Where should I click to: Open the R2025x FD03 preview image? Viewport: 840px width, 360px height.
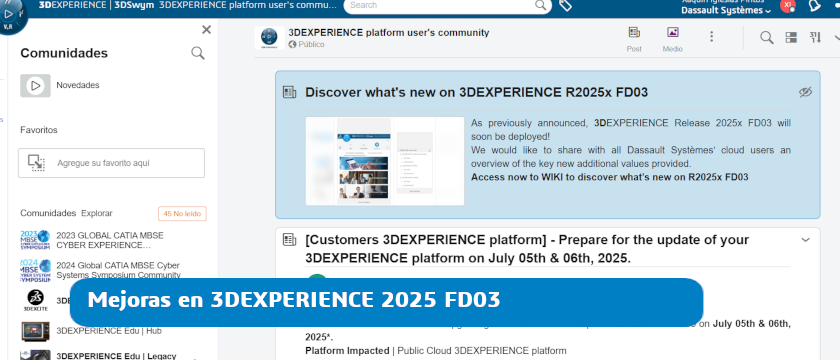tap(385, 161)
